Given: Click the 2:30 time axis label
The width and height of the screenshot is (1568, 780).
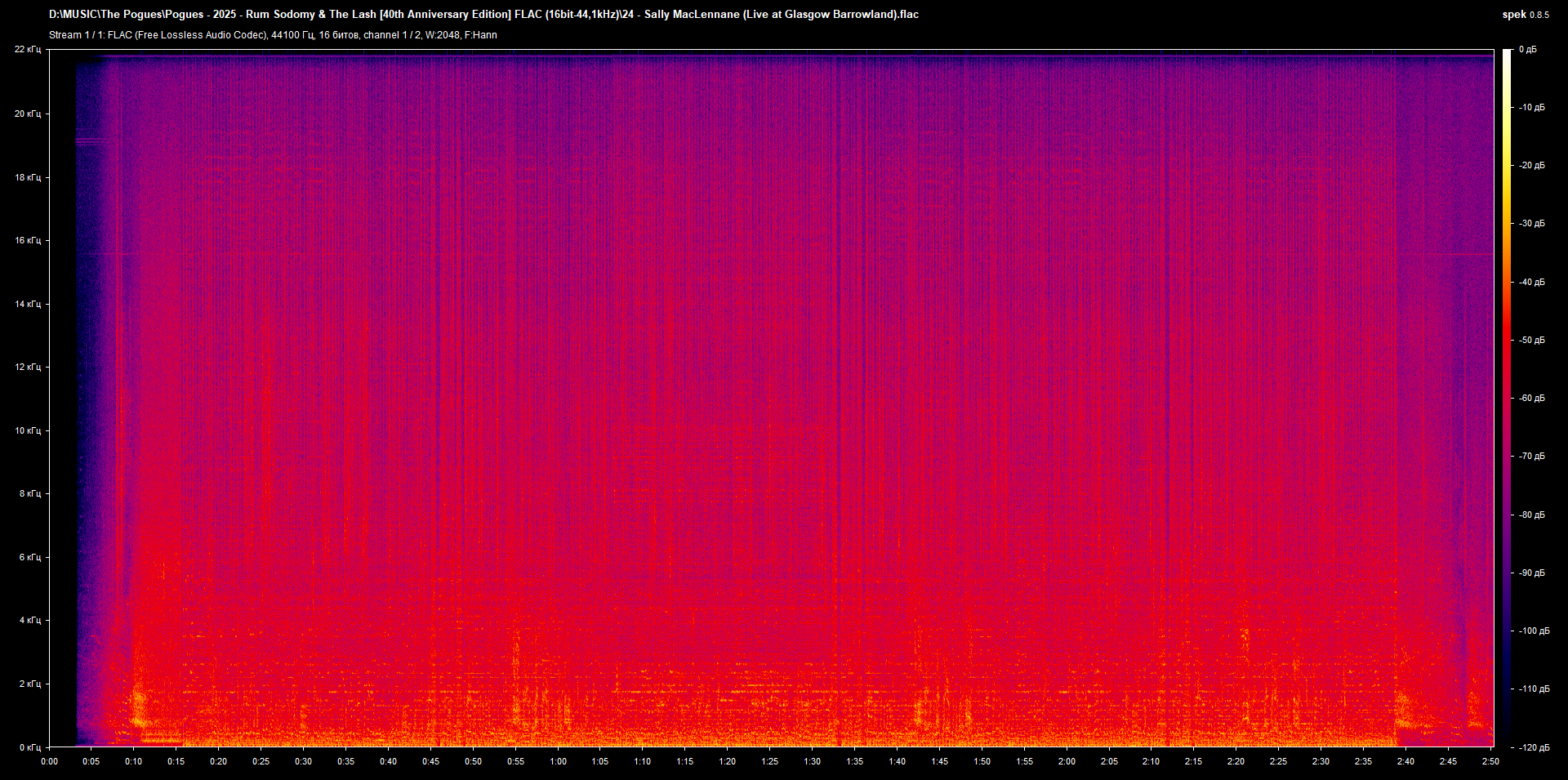Looking at the screenshot, I should (x=1321, y=761).
